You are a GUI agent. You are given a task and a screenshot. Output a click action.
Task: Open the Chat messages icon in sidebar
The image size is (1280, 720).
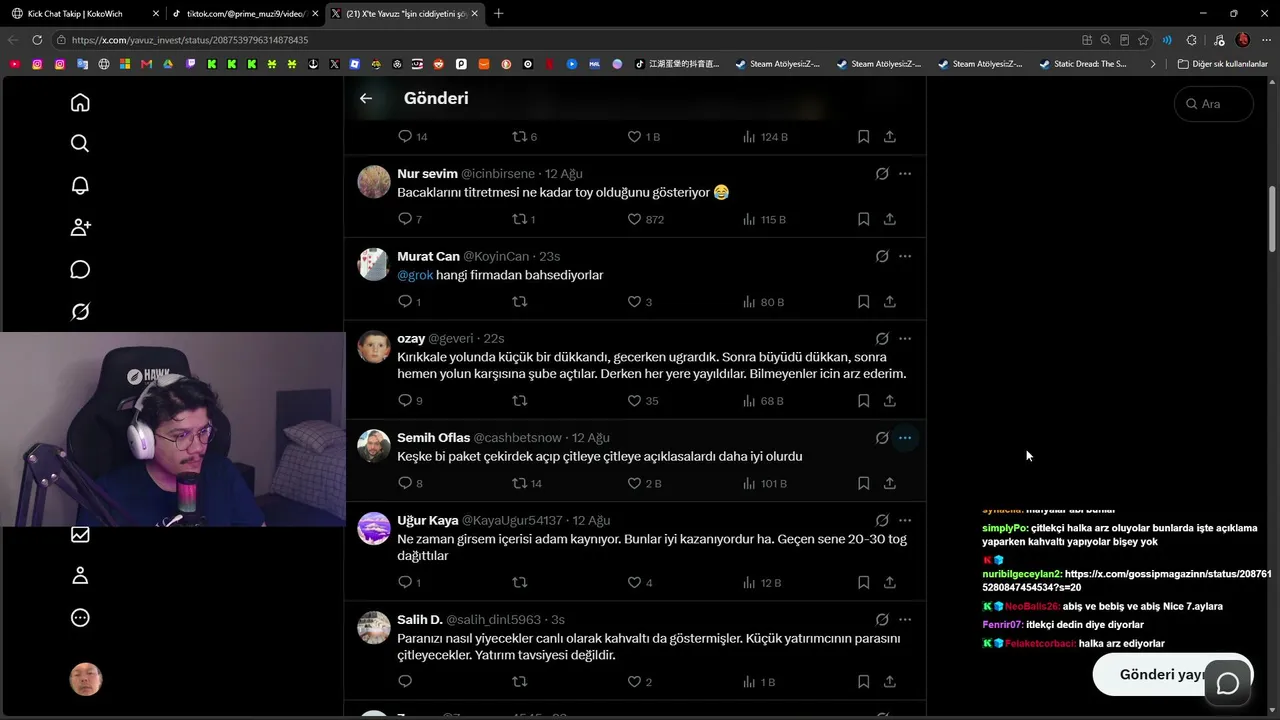tap(80, 270)
